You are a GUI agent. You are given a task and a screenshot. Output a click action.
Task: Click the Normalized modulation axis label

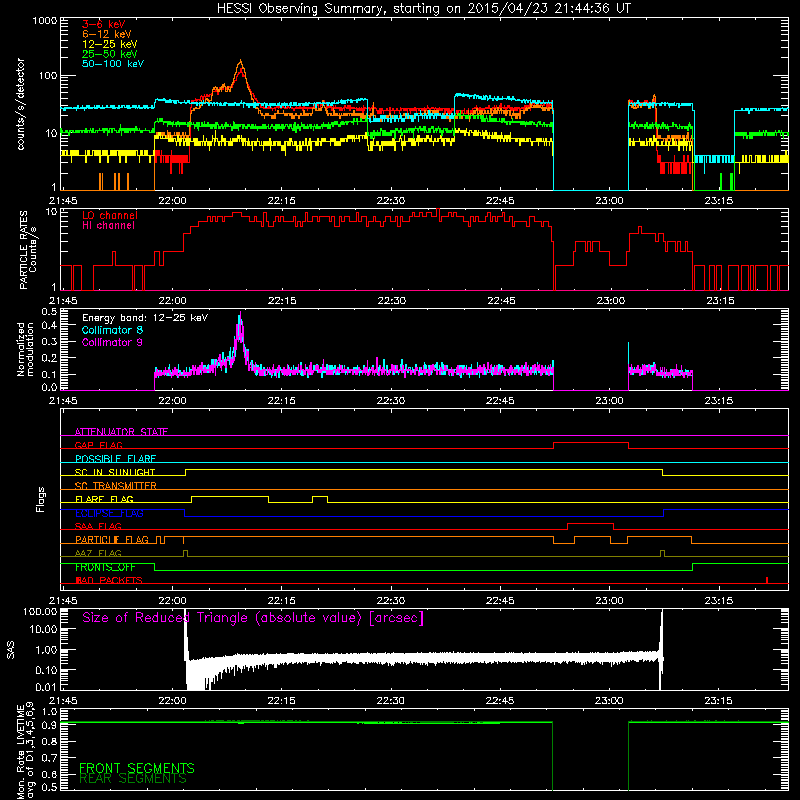(25, 349)
